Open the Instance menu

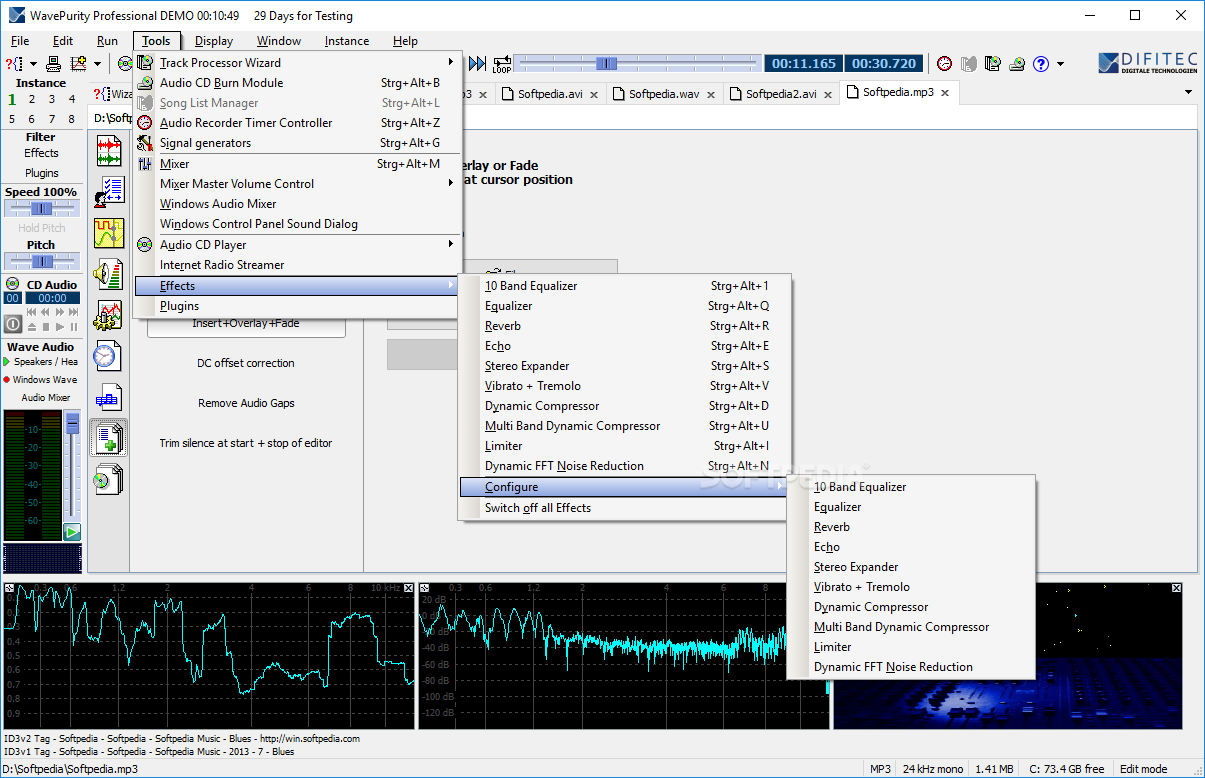point(347,41)
